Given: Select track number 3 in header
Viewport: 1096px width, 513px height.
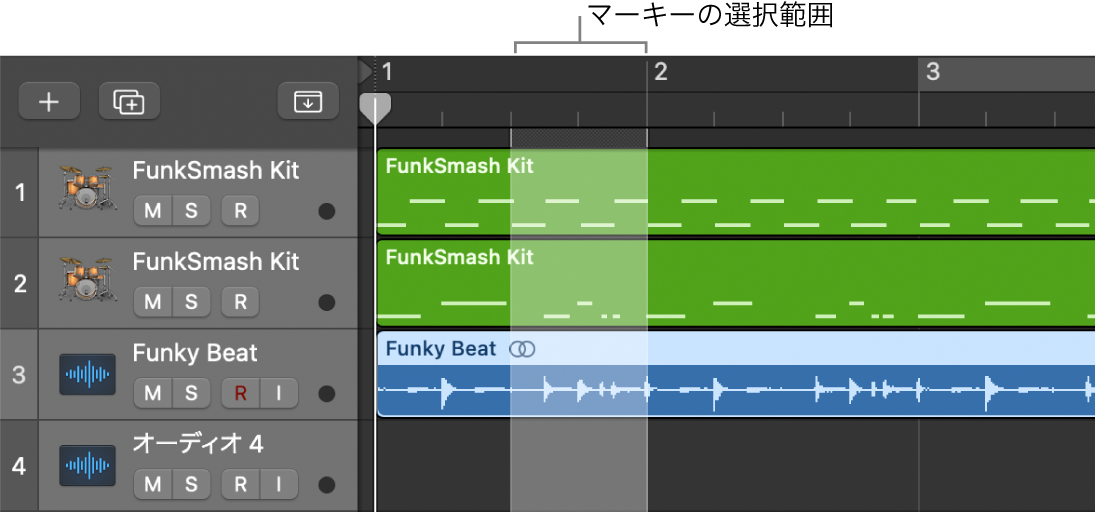Looking at the screenshot, I should (x=19, y=375).
